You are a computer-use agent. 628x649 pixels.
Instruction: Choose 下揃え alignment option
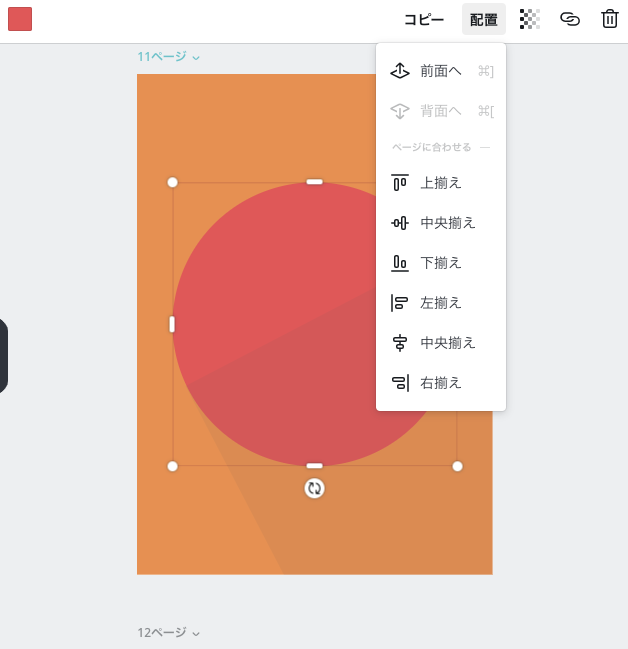tap(441, 263)
